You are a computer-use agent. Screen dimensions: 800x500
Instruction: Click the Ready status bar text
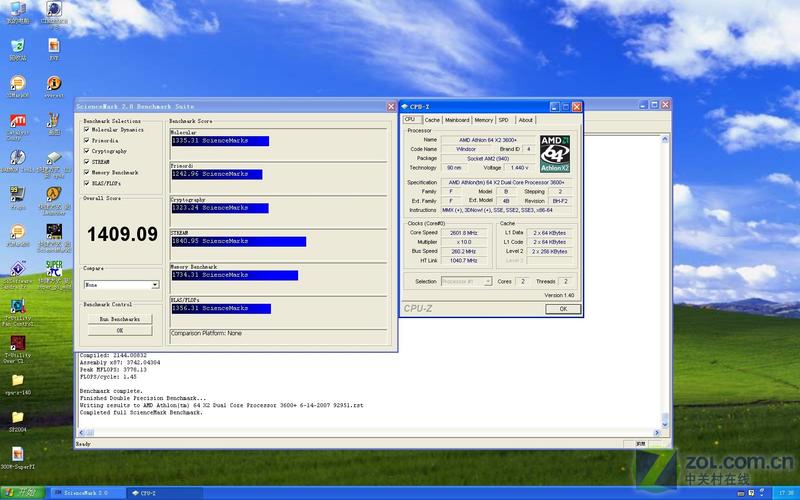83,444
